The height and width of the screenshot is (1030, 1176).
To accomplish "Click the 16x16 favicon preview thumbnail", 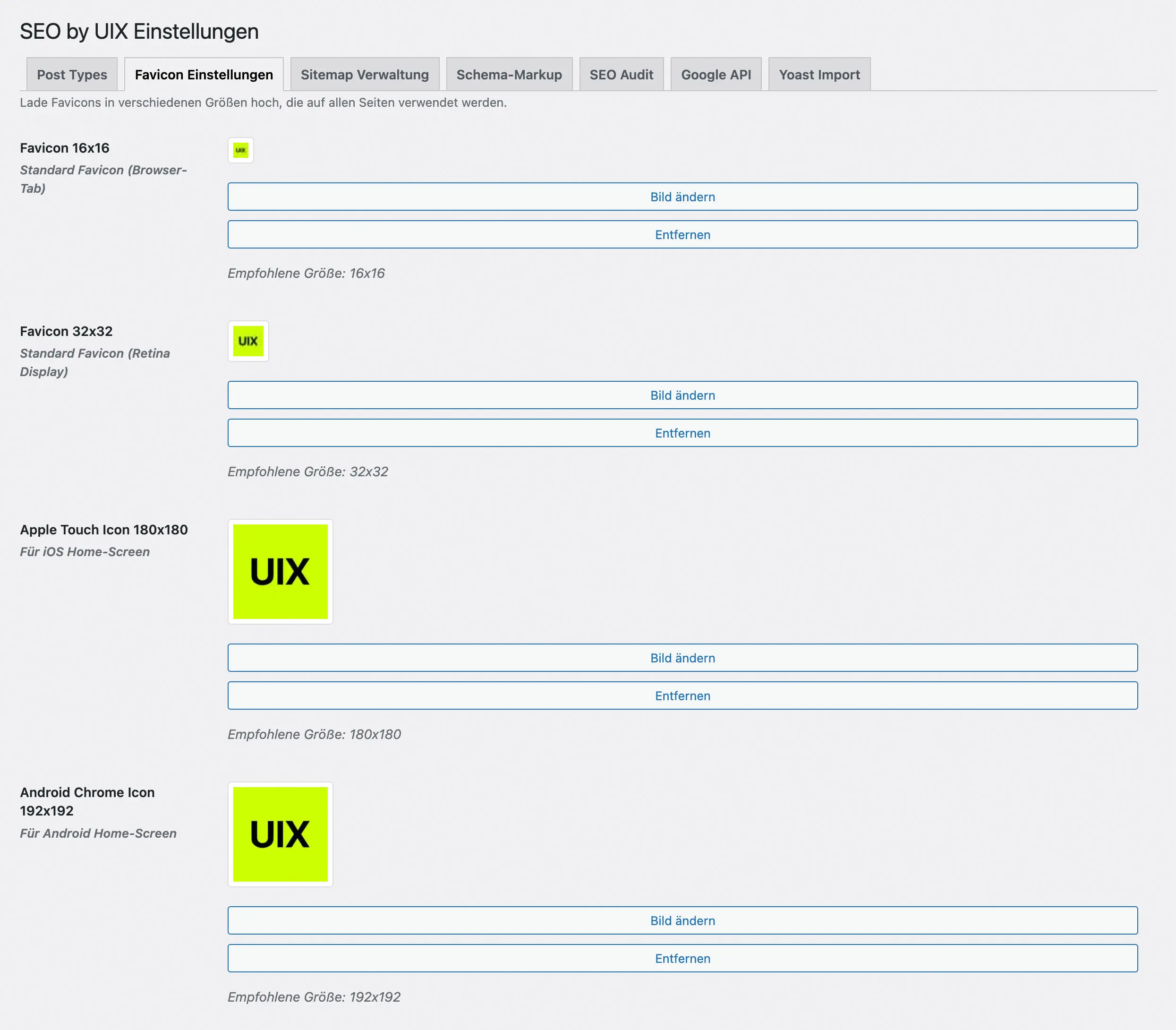I will pos(241,150).
